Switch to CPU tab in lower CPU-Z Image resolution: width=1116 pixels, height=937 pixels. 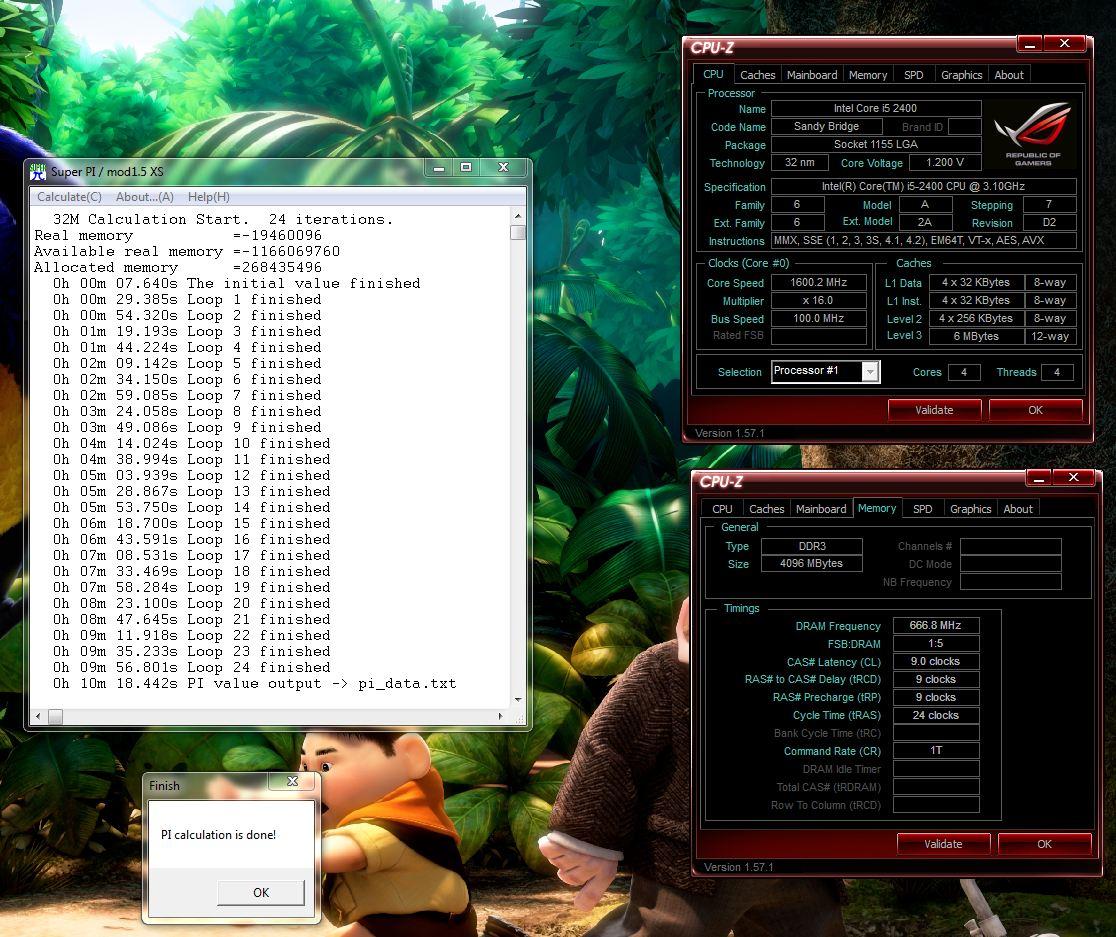722,509
